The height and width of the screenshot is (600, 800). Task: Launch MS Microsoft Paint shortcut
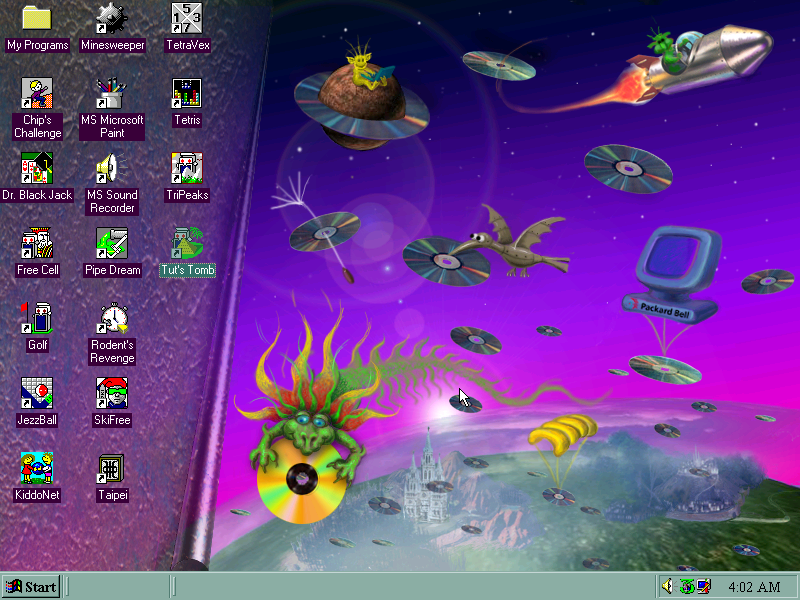[112, 93]
